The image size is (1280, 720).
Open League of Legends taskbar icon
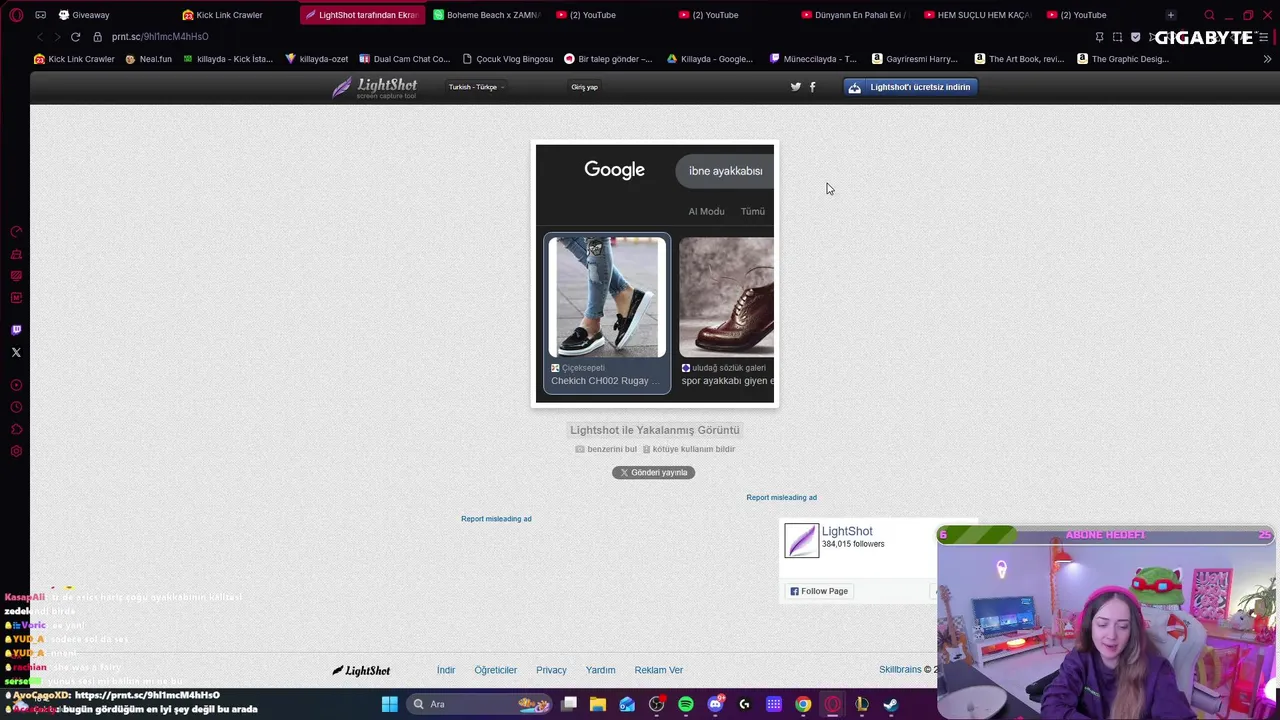(x=861, y=704)
